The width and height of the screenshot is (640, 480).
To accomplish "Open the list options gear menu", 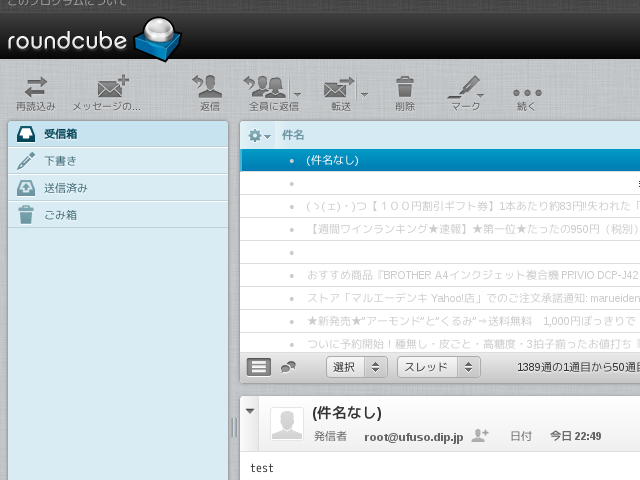I will tap(259, 135).
